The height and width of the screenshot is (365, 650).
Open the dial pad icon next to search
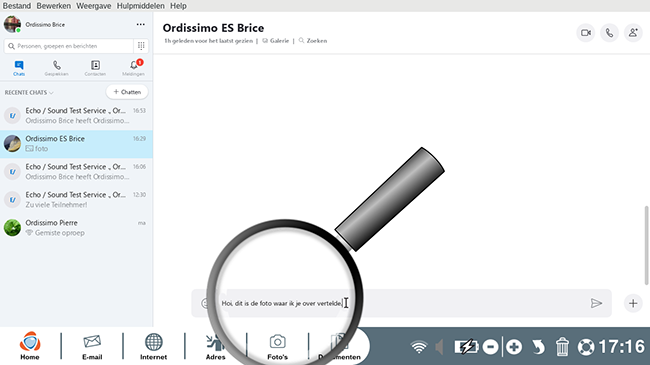pos(141,46)
